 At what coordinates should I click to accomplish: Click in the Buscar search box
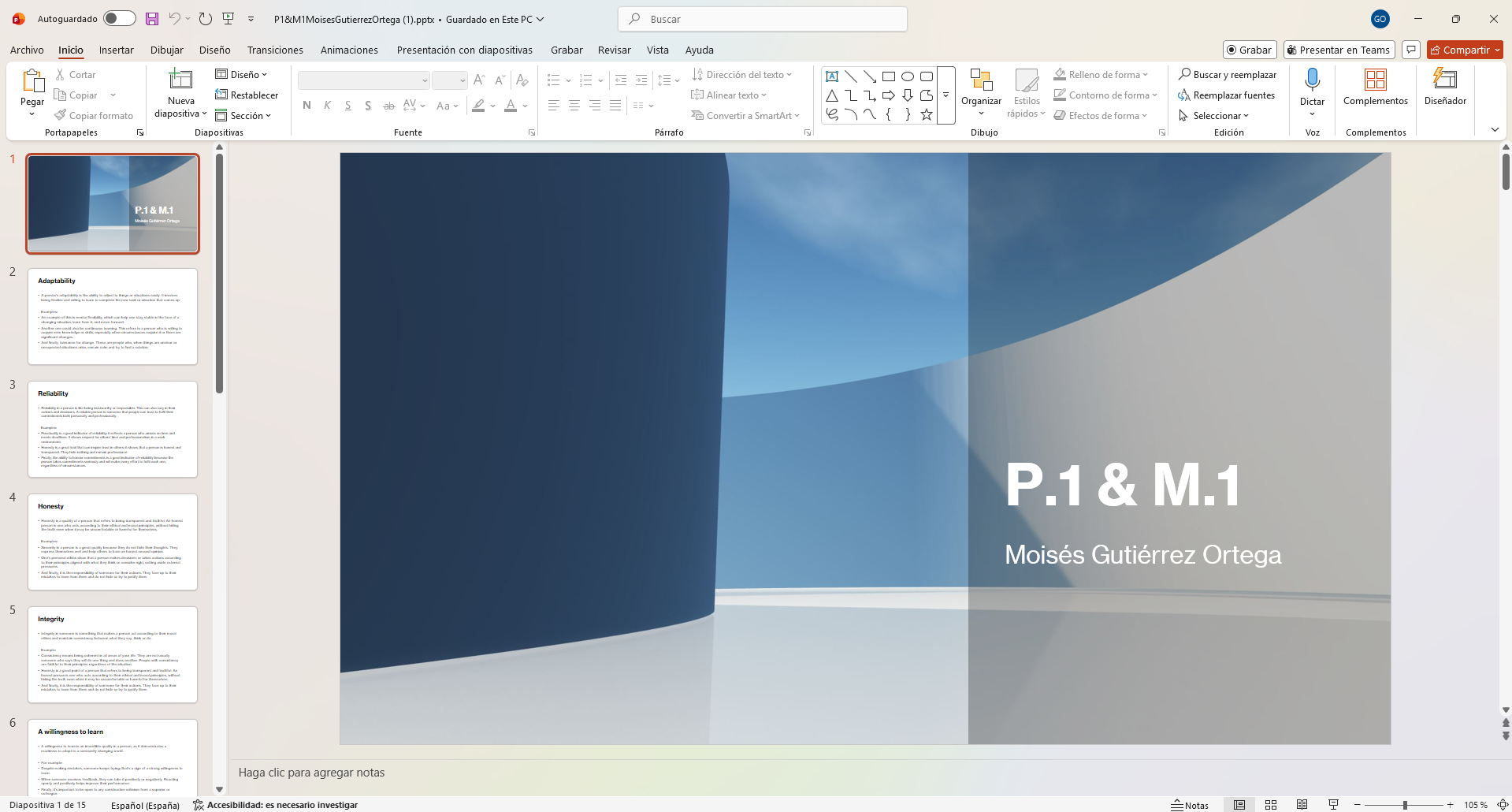tap(763, 19)
